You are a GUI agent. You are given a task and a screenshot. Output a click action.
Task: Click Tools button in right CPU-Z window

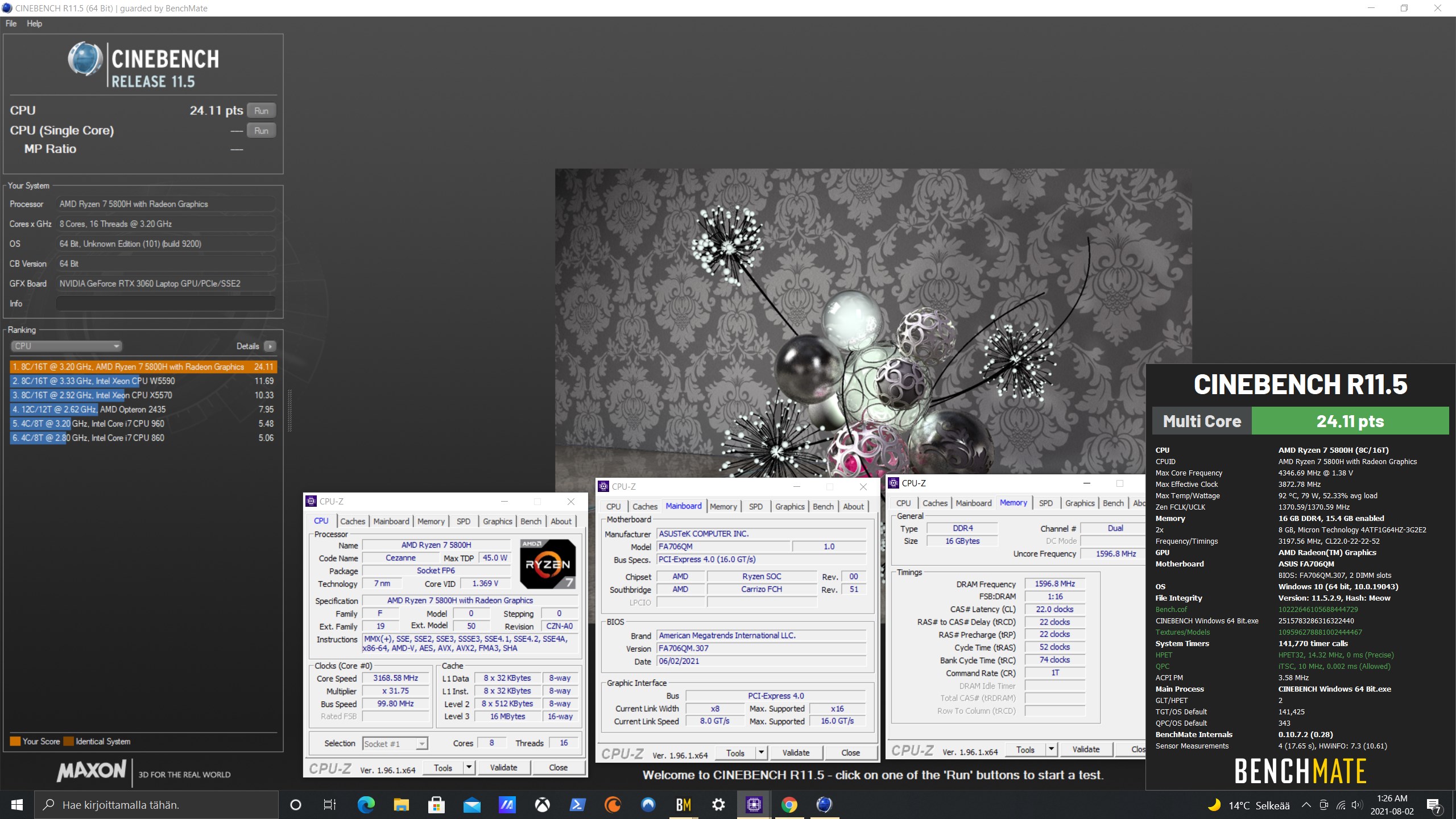click(x=1025, y=750)
